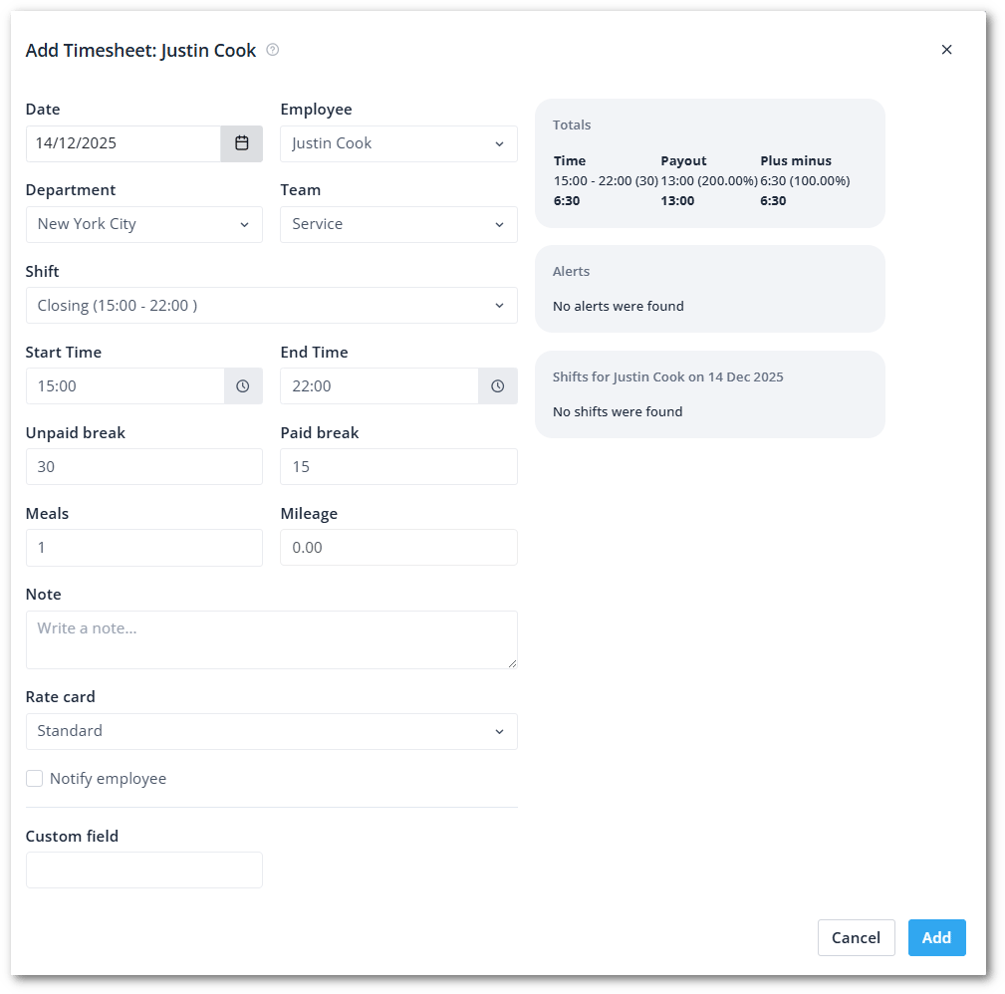This screenshot has width=1005, height=994.
Task: Click the help question mark icon
Action: 272,50
